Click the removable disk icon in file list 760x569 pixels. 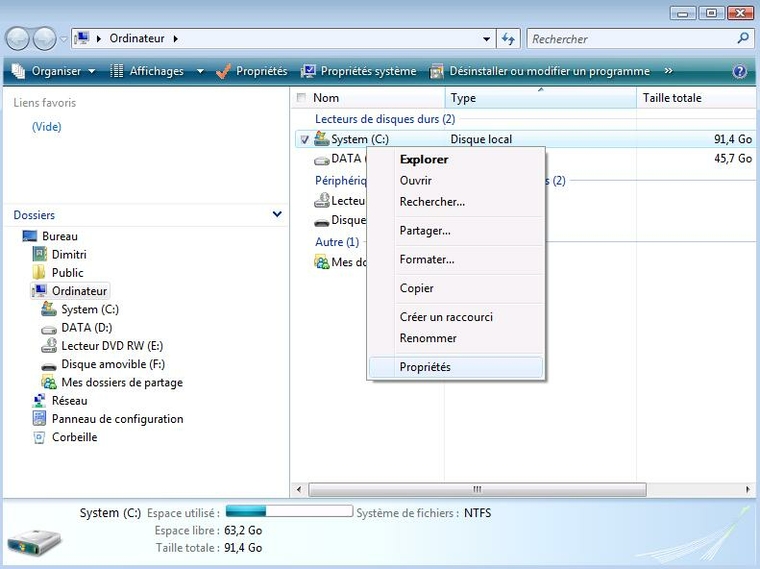tap(322, 222)
